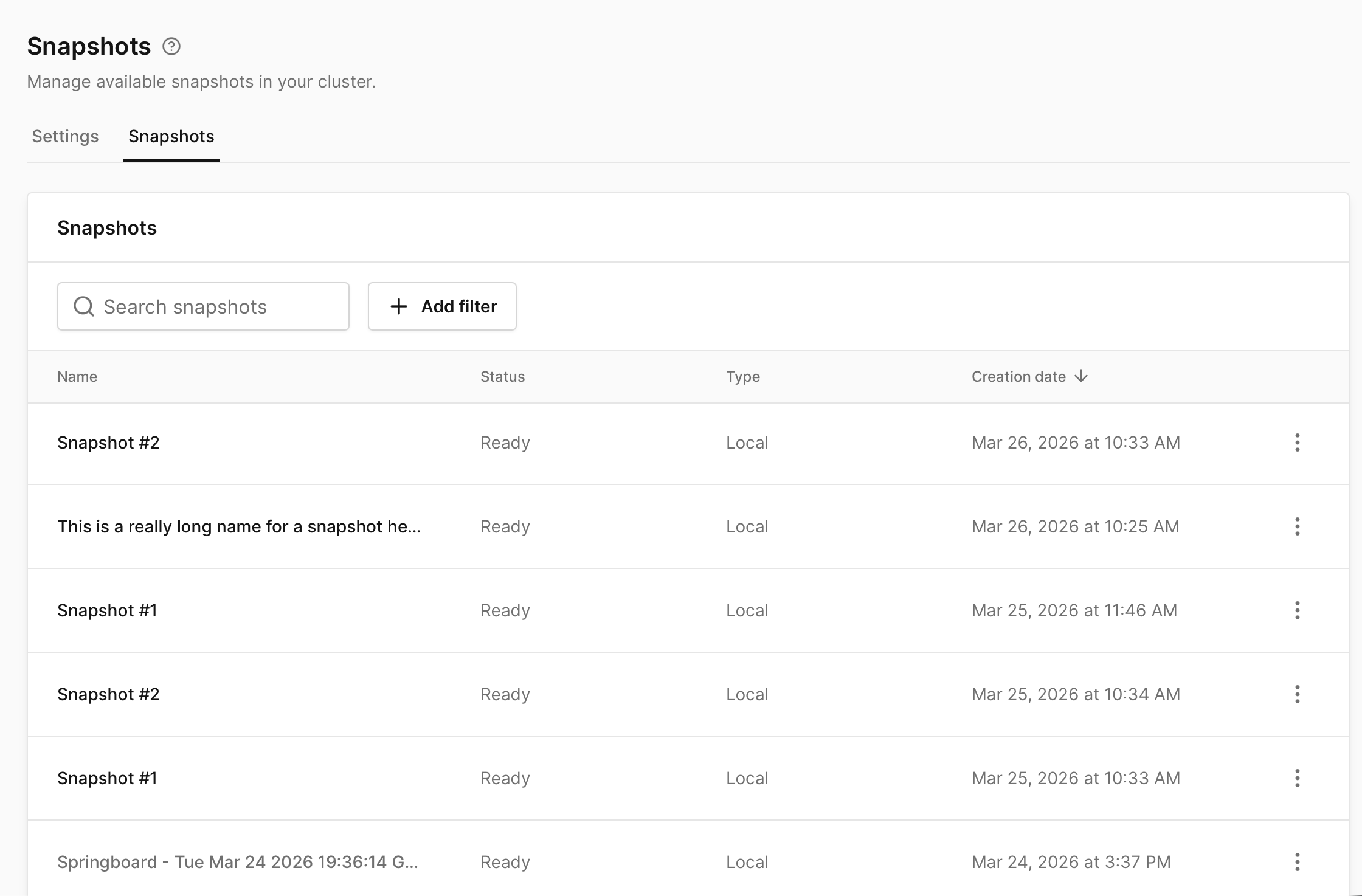
Task: Open kebab menu for Mar 25 10:33 AM snapshot
Action: click(x=1297, y=778)
